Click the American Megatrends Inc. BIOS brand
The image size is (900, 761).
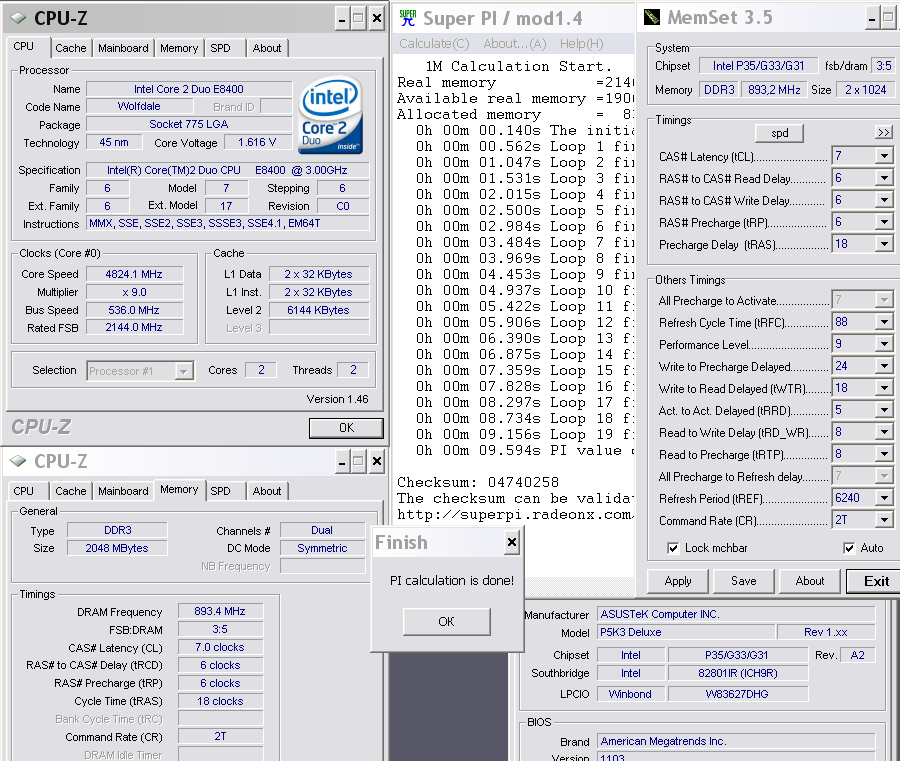[736, 741]
